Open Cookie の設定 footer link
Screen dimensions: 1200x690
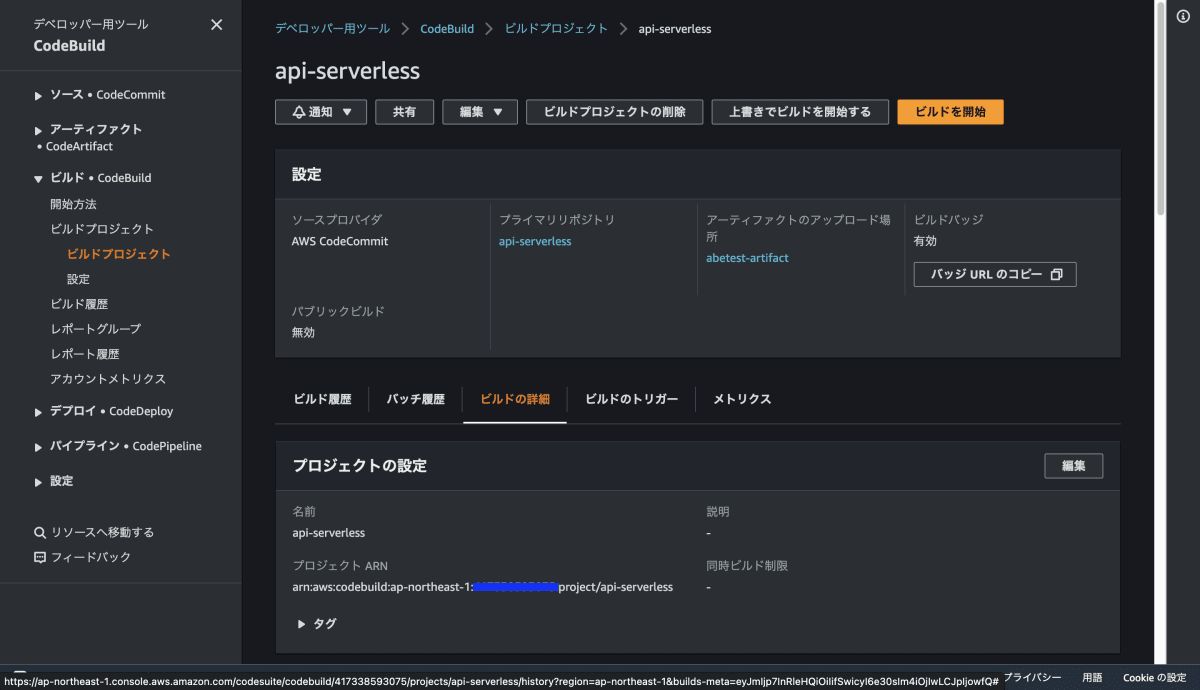(x=1154, y=678)
